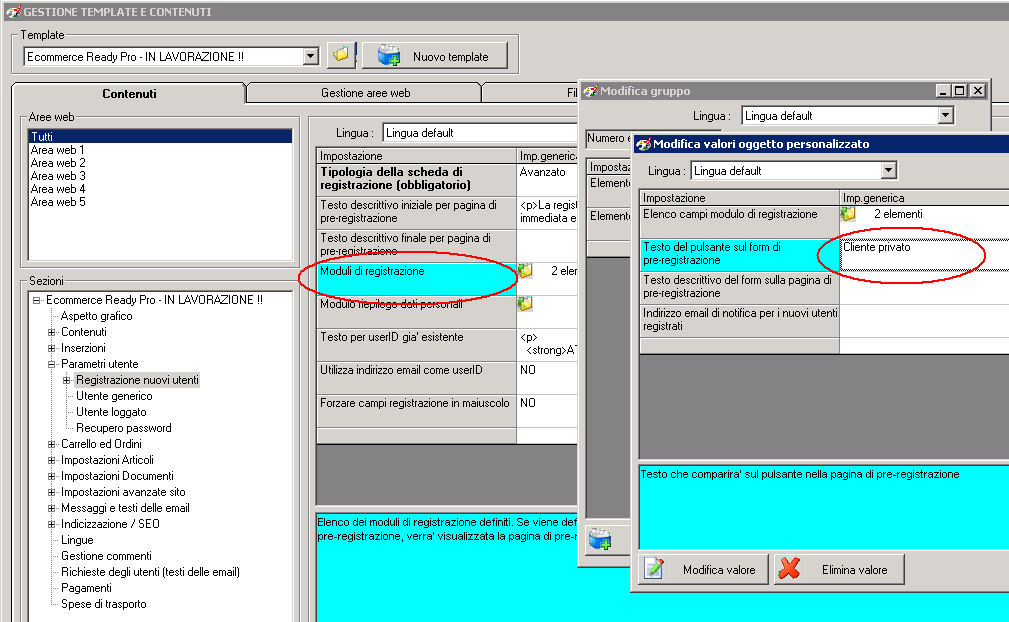The height and width of the screenshot is (622, 1009).
Task: Click Avanzato value cell
Action: 548,179
